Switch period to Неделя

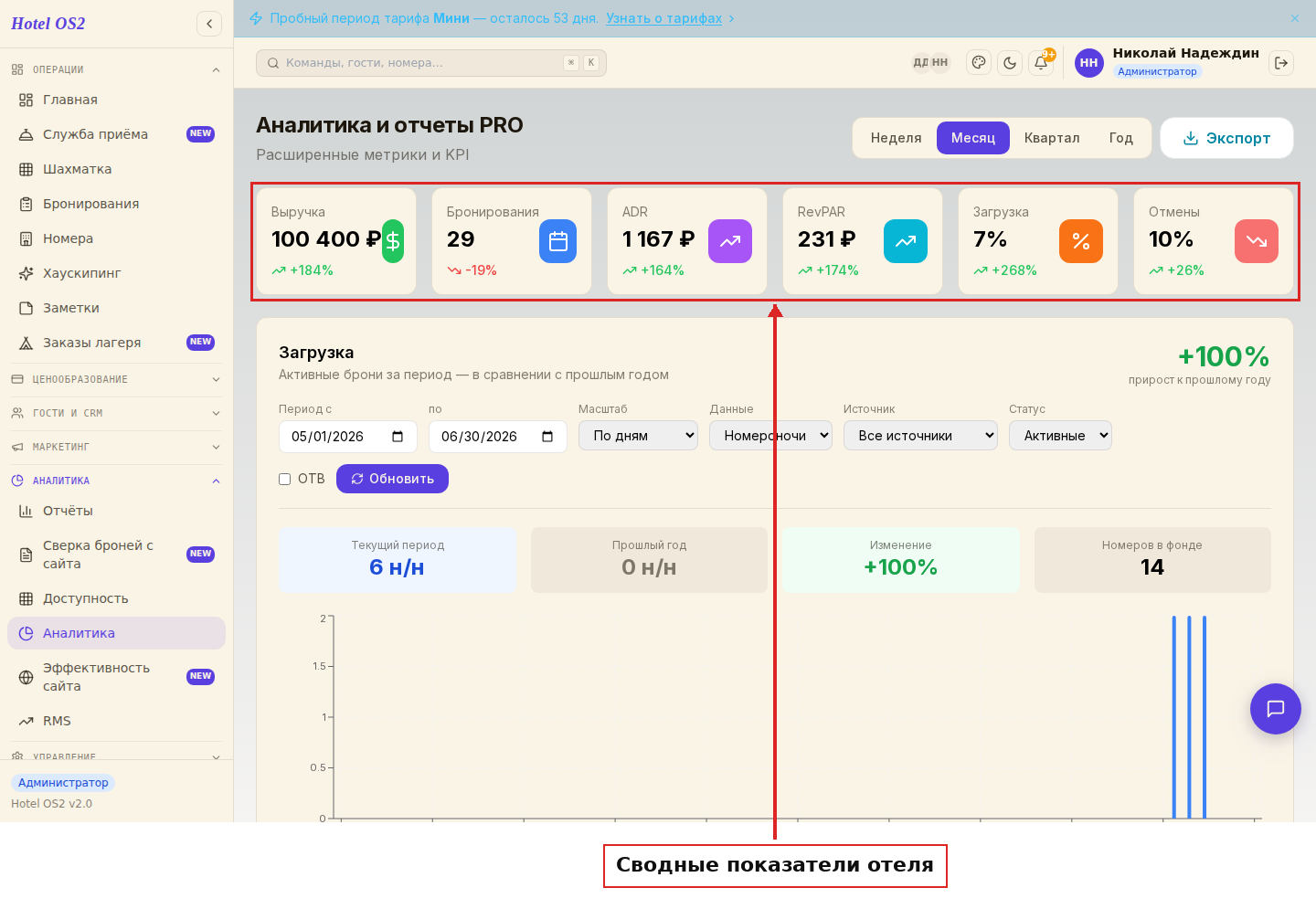896,138
